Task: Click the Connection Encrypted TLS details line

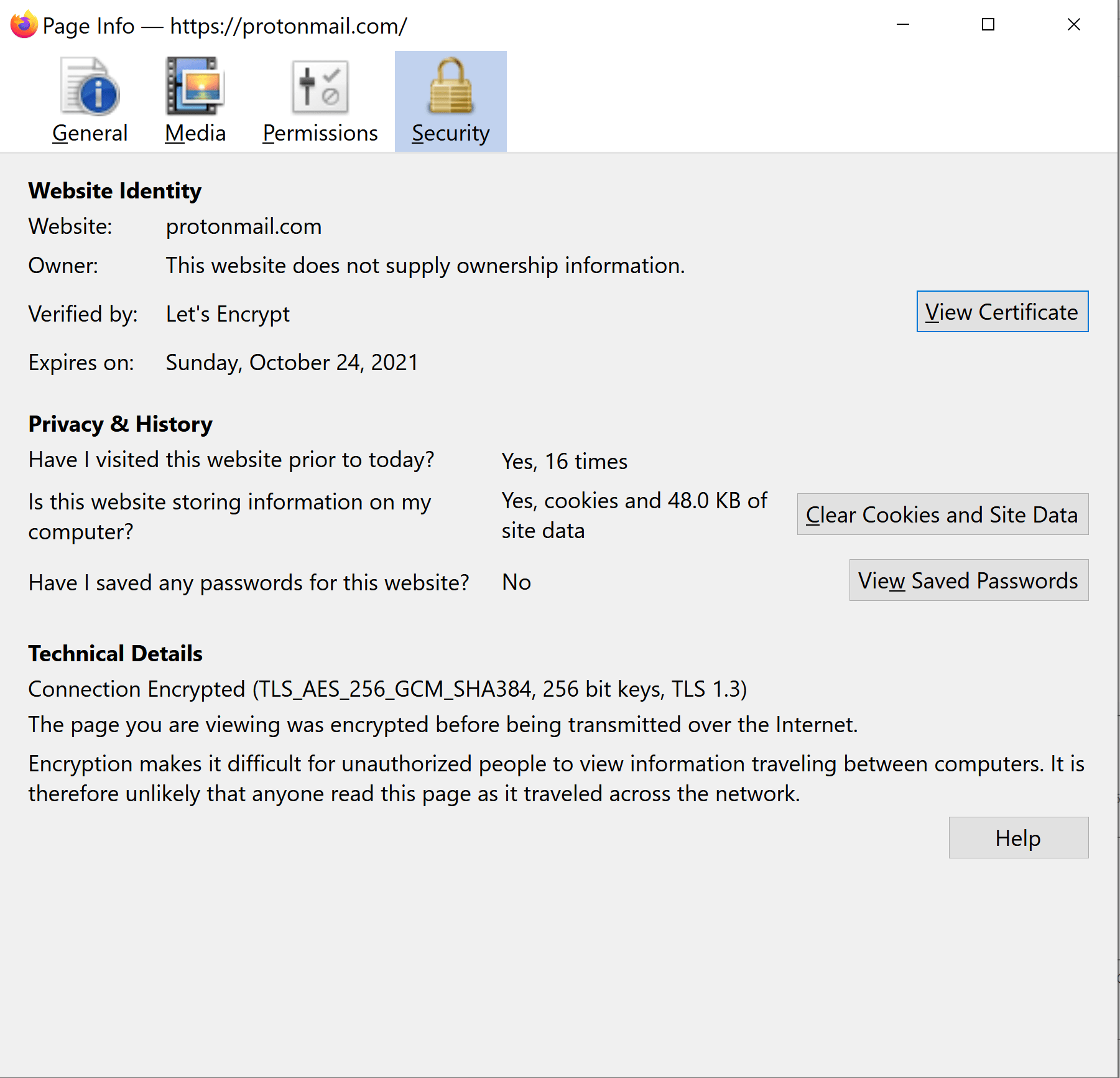Action: click(388, 689)
